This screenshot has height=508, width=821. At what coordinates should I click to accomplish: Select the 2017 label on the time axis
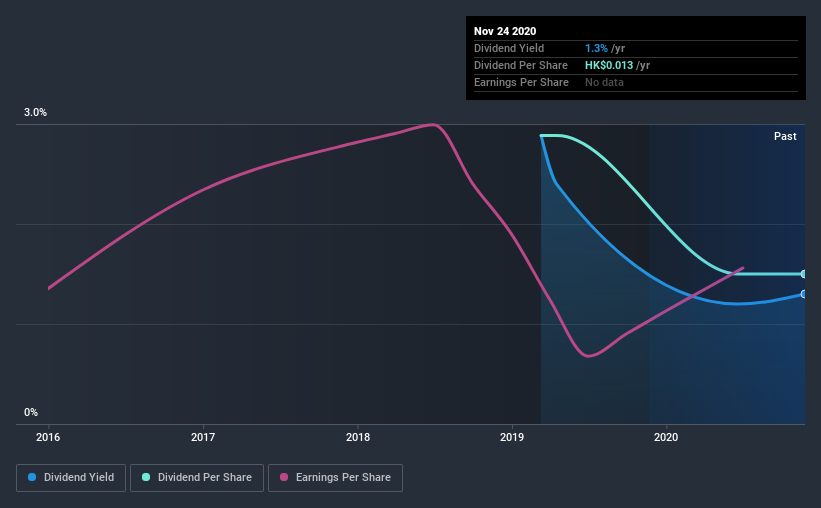point(203,437)
